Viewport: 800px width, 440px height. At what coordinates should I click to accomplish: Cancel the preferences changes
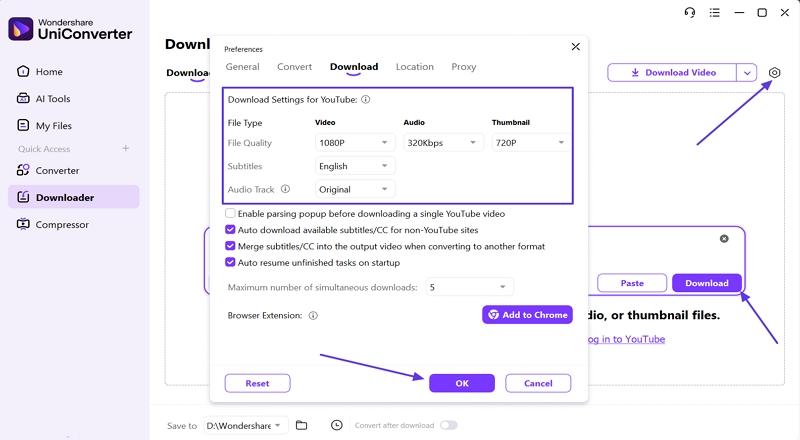point(538,383)
